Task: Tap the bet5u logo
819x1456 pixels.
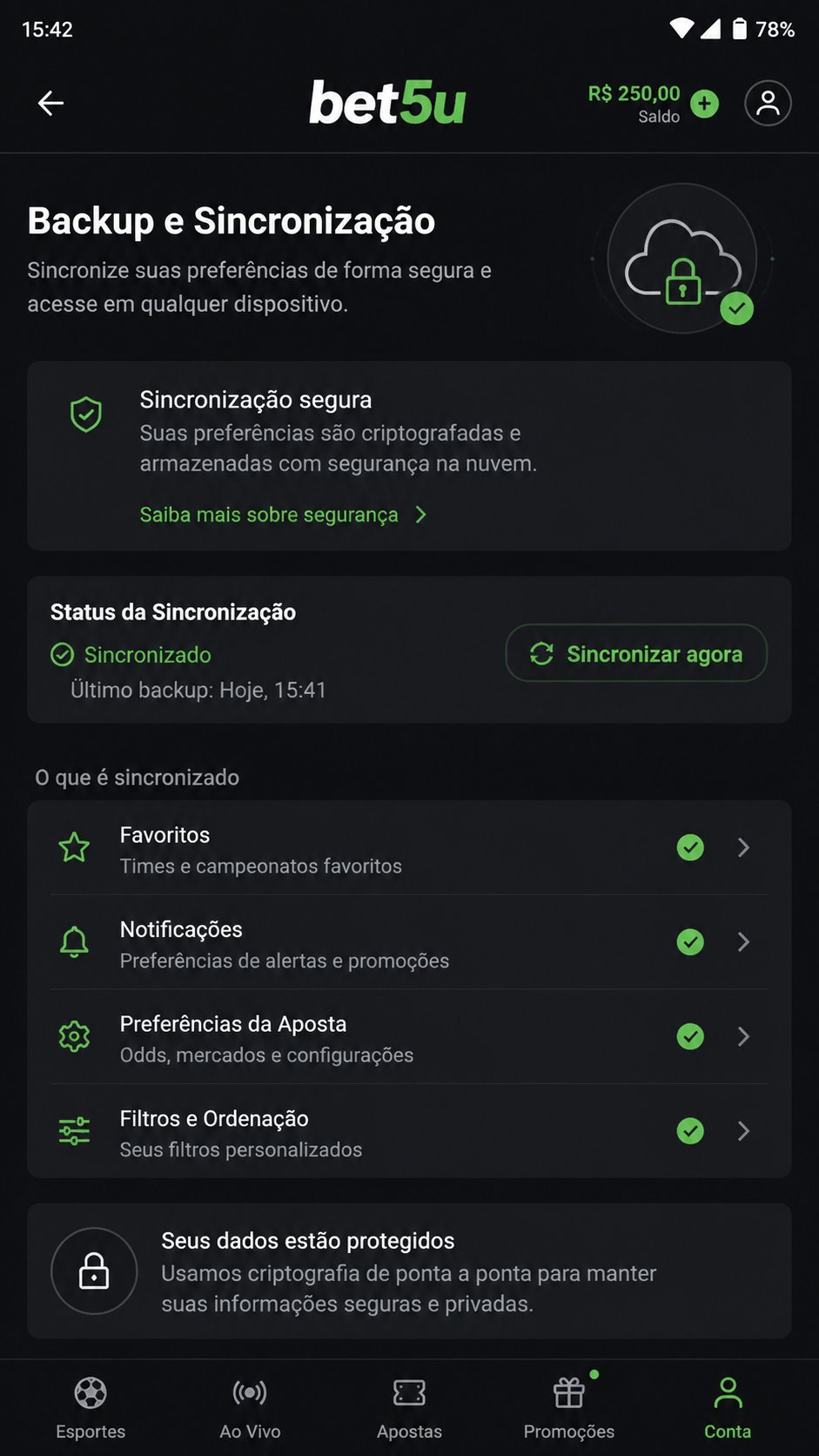Action: (387, 104)
